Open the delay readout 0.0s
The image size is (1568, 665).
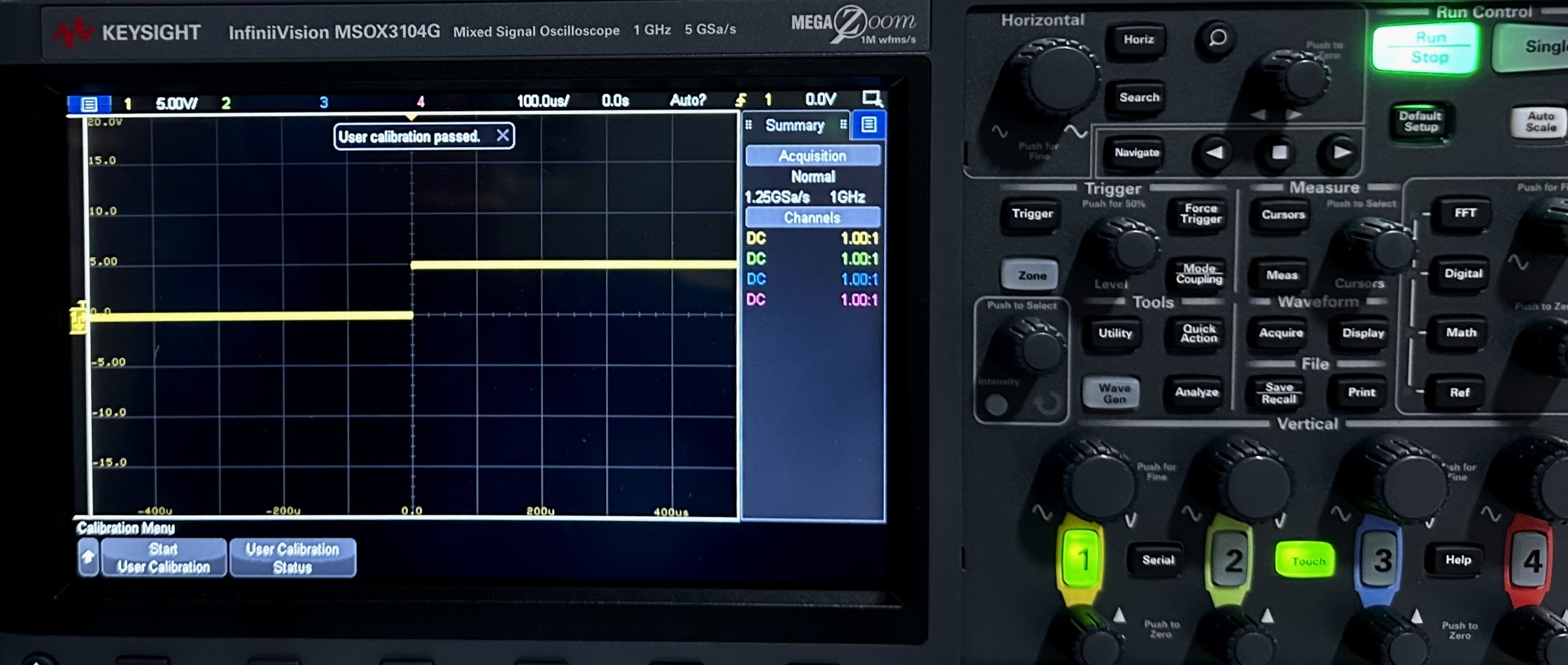coord(615,100)
